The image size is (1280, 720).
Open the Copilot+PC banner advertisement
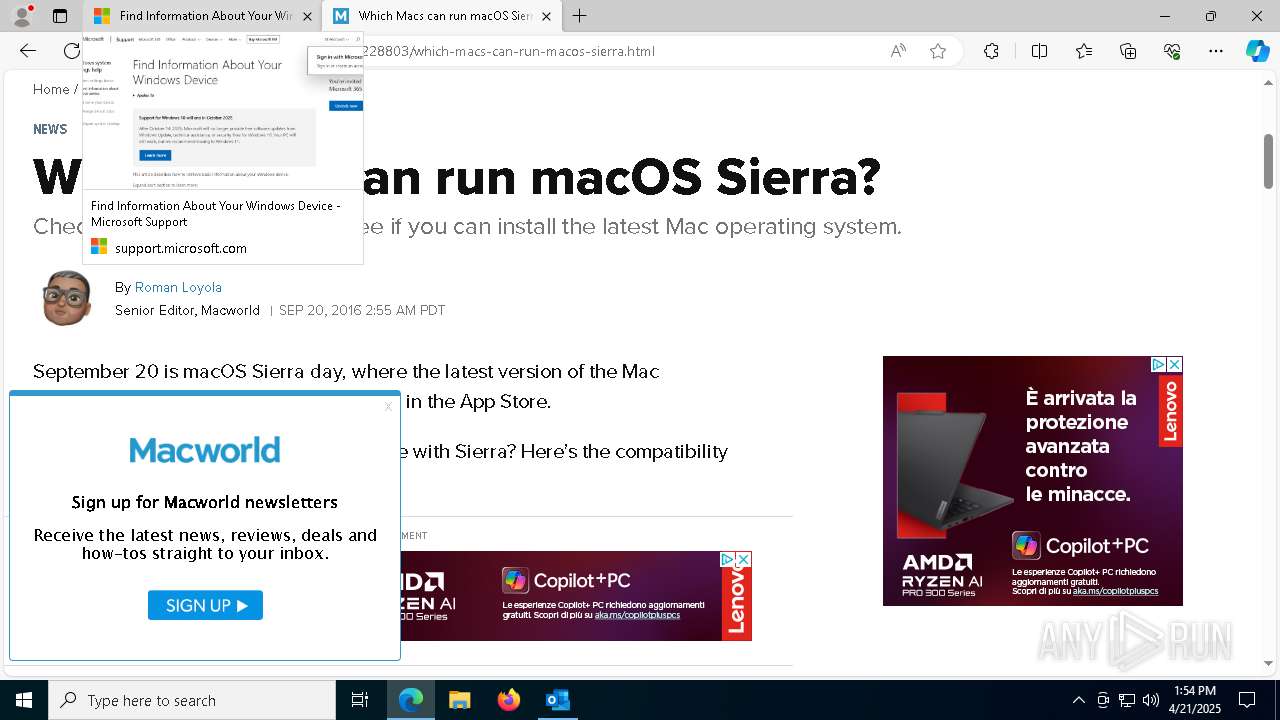click(576, 596)
